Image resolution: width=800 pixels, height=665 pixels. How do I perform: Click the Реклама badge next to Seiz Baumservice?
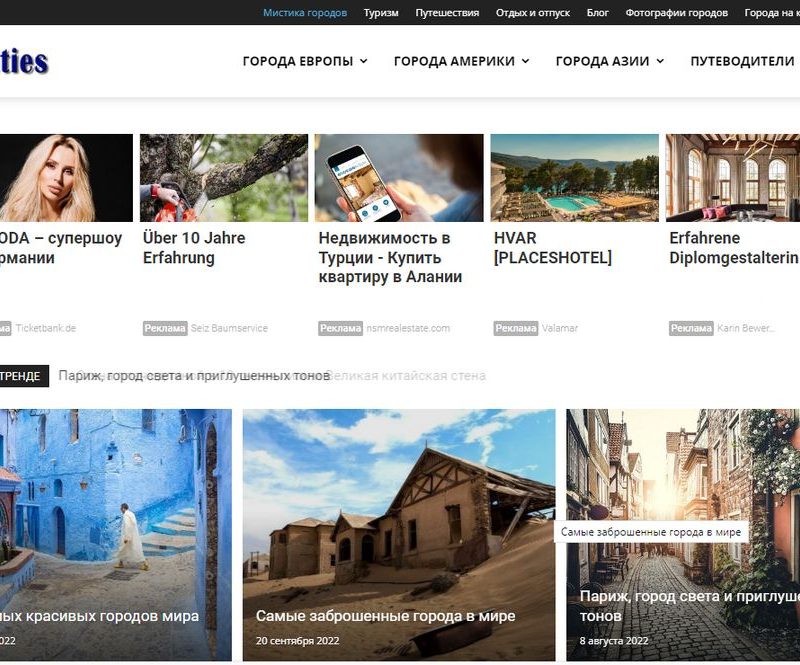(165, 328)
